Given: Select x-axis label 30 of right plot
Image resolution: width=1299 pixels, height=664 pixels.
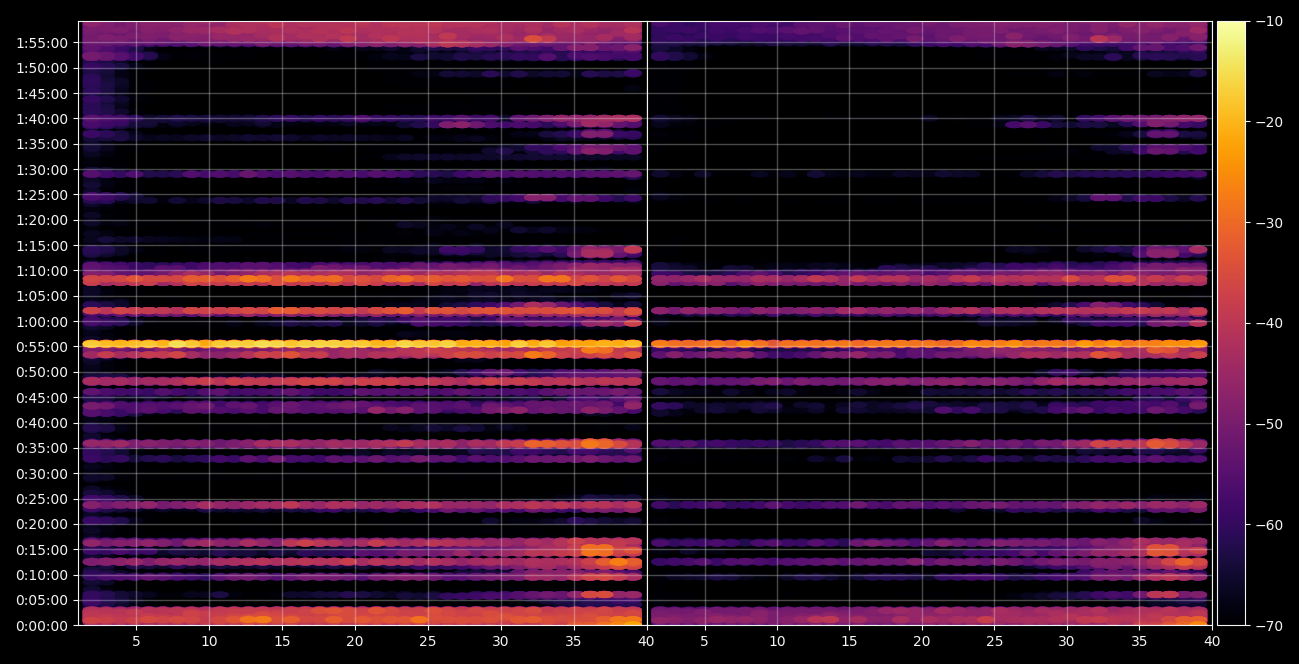Looking at the screenshot, I should point(1067,640).
